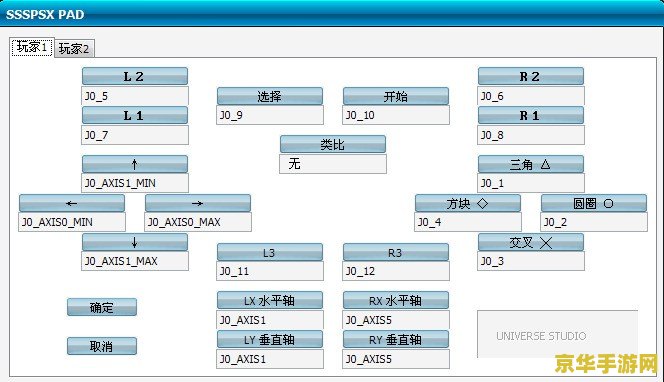Click the right arrow D-pad button
Image resolution: width=664 pixels, height=382 pixels.
(x=198, y=203)
